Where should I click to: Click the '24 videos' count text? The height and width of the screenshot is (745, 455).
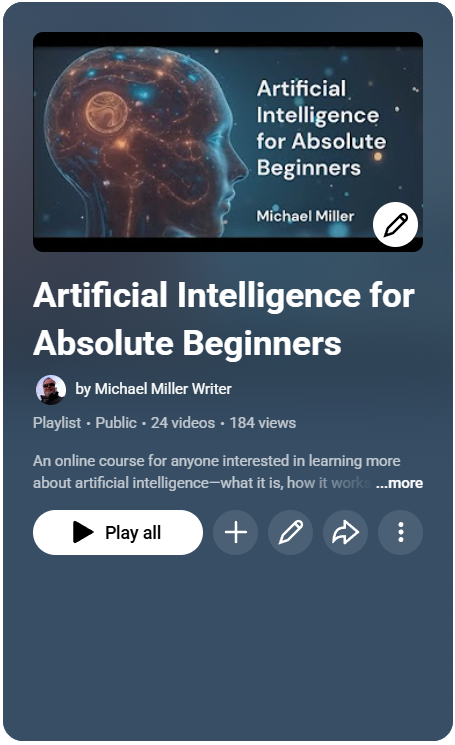[x=183, y=422]
